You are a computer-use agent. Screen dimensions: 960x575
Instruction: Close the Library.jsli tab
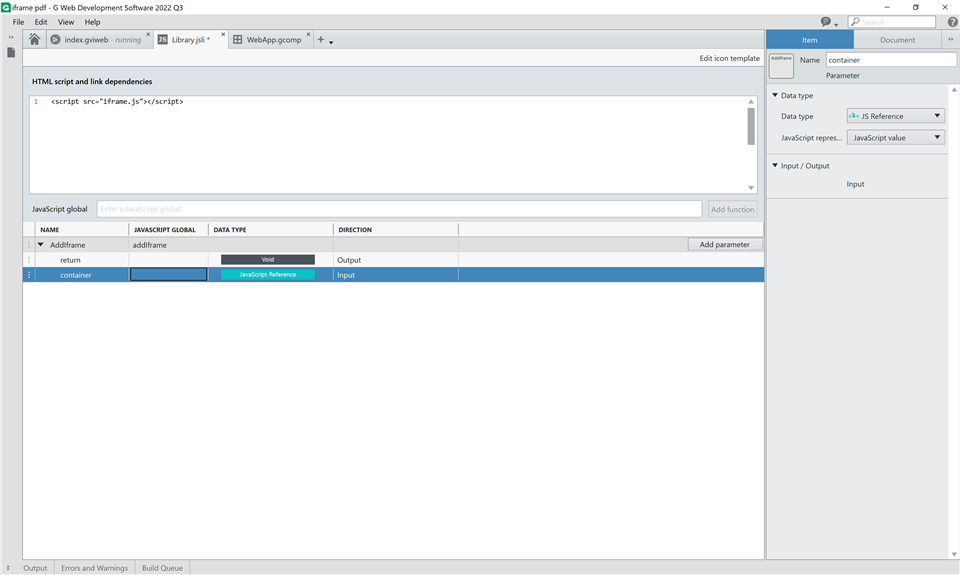pos(220,35)
